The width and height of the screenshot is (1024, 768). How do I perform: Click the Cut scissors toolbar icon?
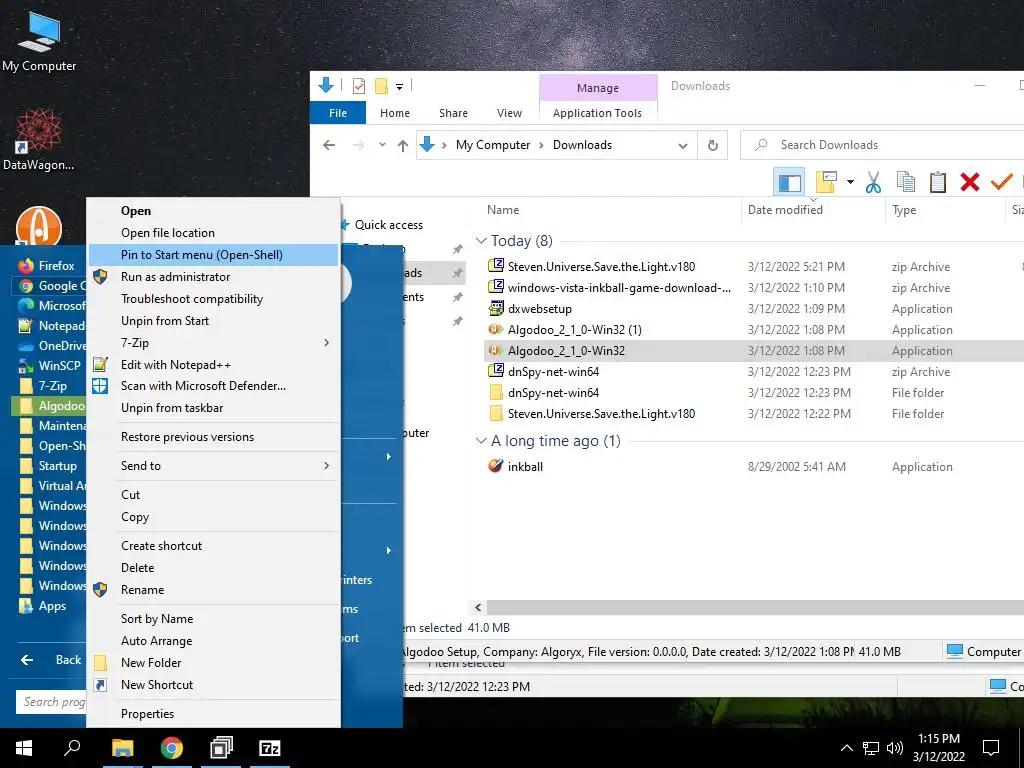coord(873,182)
